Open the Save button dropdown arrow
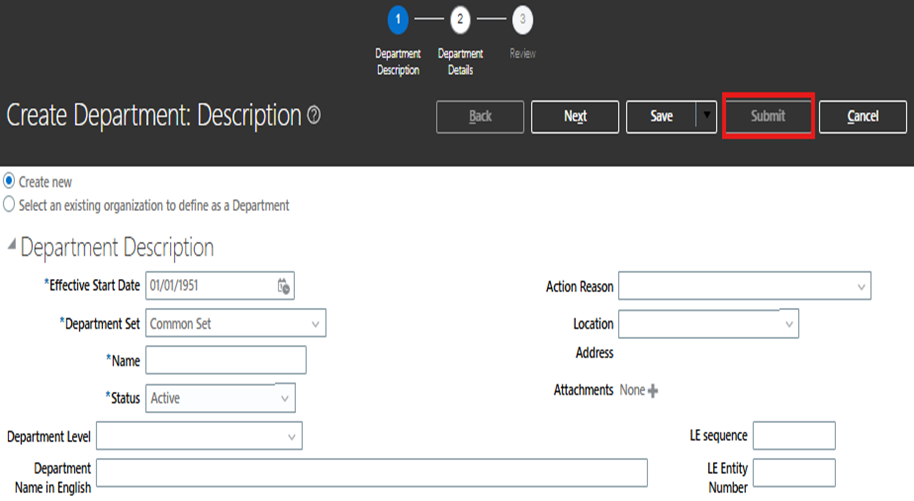Image resolution: width=914 pixels, height=501 pixels. coord(708,116)
